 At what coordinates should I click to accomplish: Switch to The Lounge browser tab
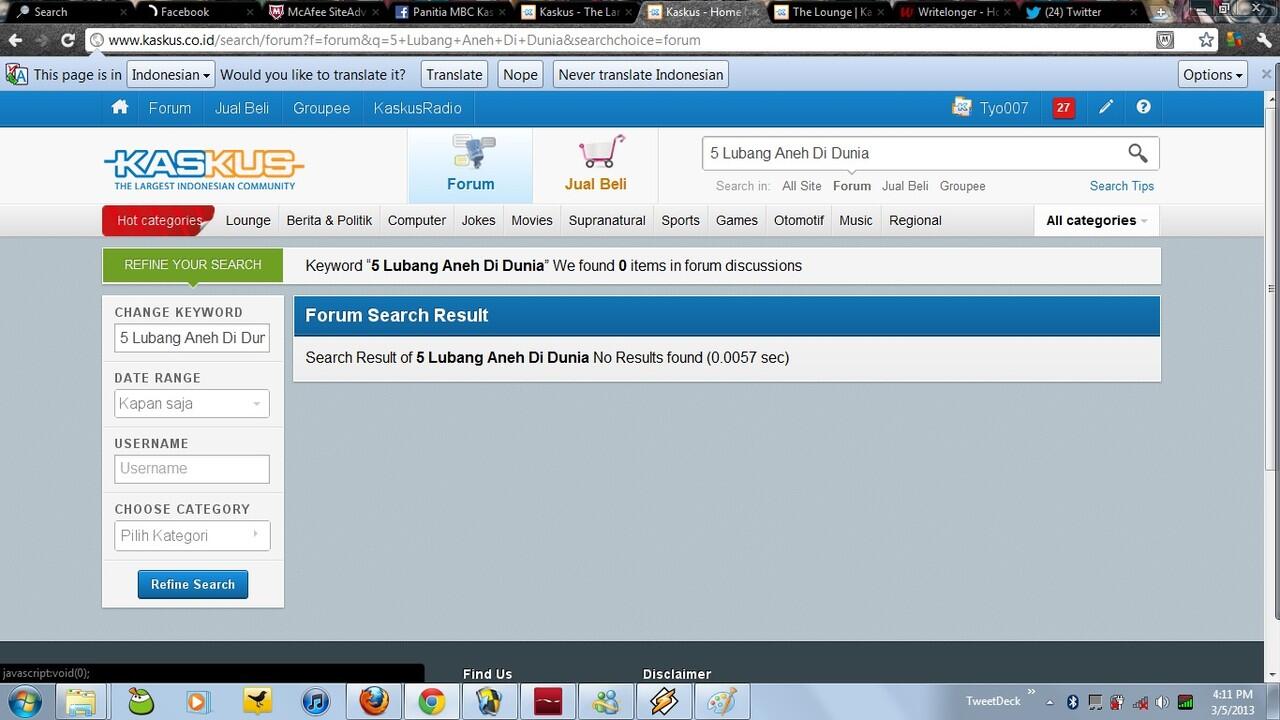point(829,12)
